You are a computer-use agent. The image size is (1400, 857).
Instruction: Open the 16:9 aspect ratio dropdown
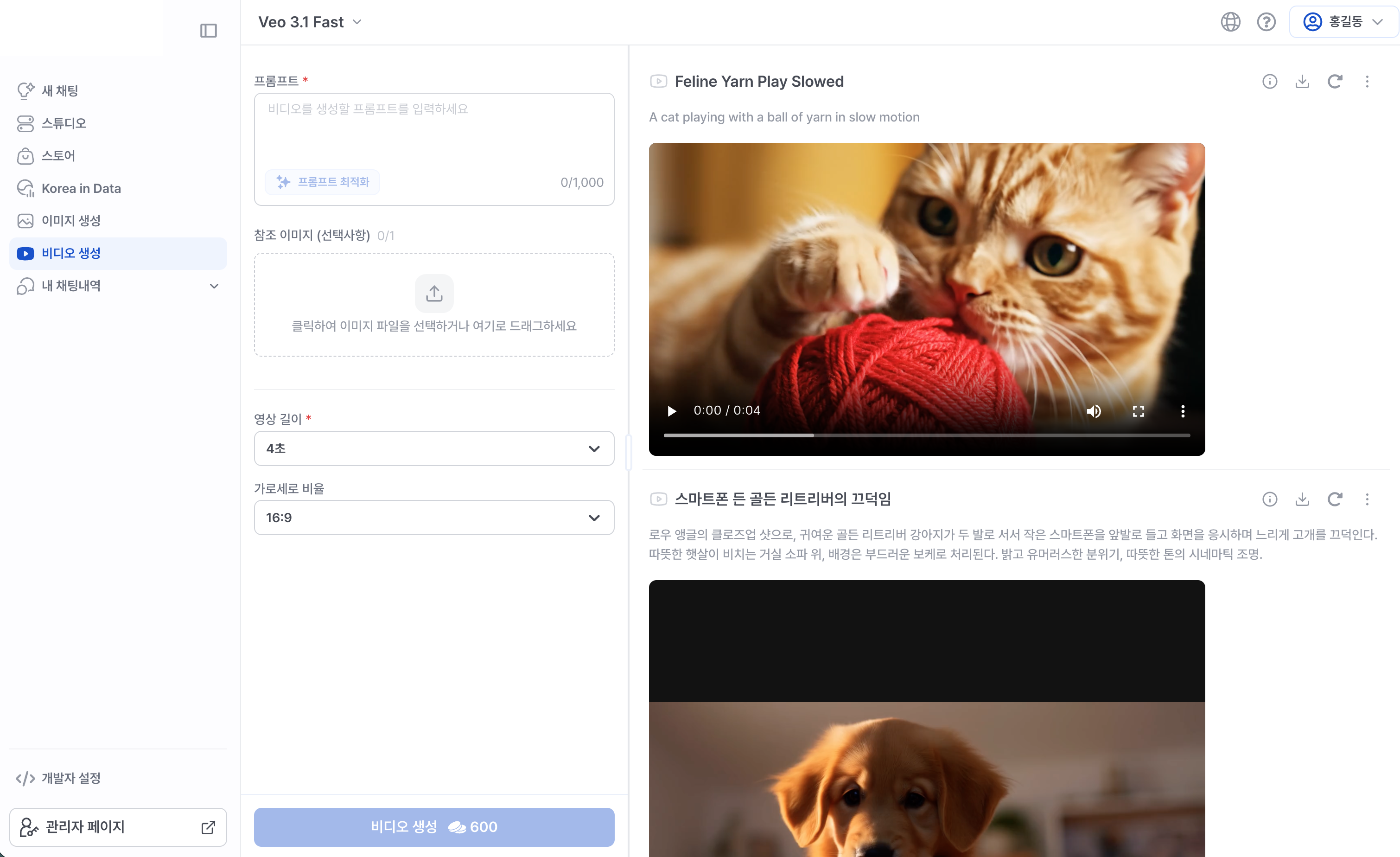434,518
